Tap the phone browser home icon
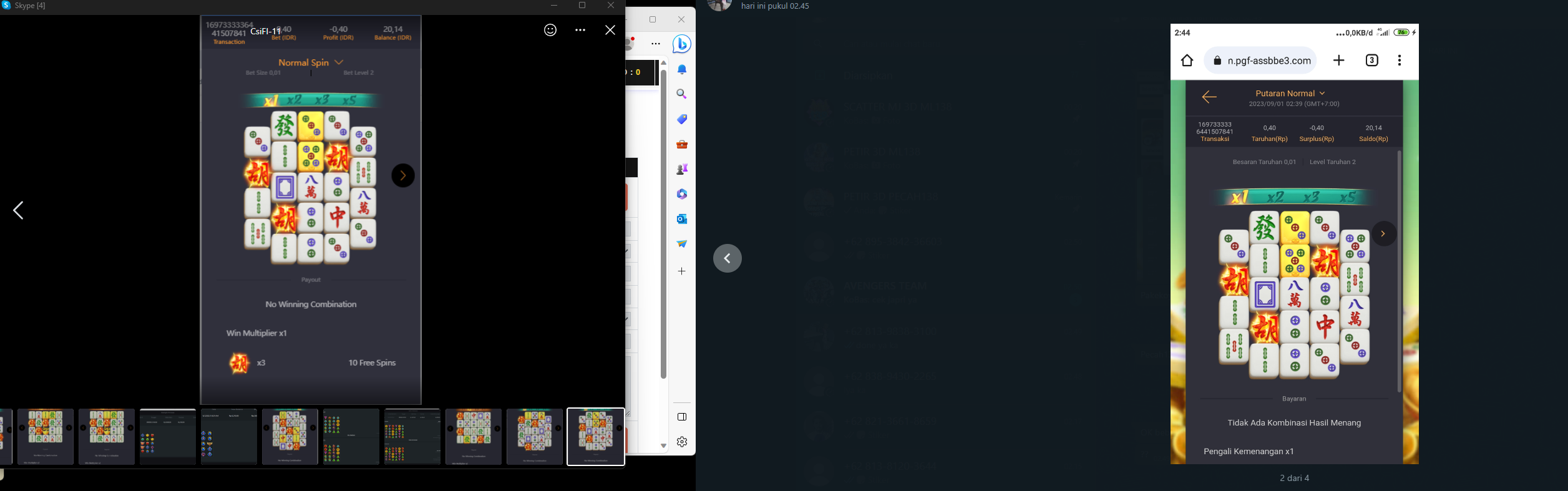The image size is (1568, 491). 1187,61
